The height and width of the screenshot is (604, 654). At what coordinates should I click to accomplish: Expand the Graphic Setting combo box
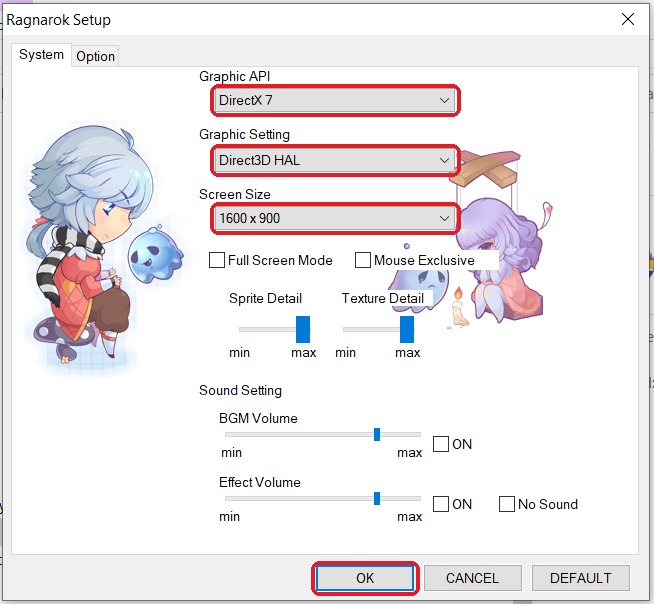(335, 160)
